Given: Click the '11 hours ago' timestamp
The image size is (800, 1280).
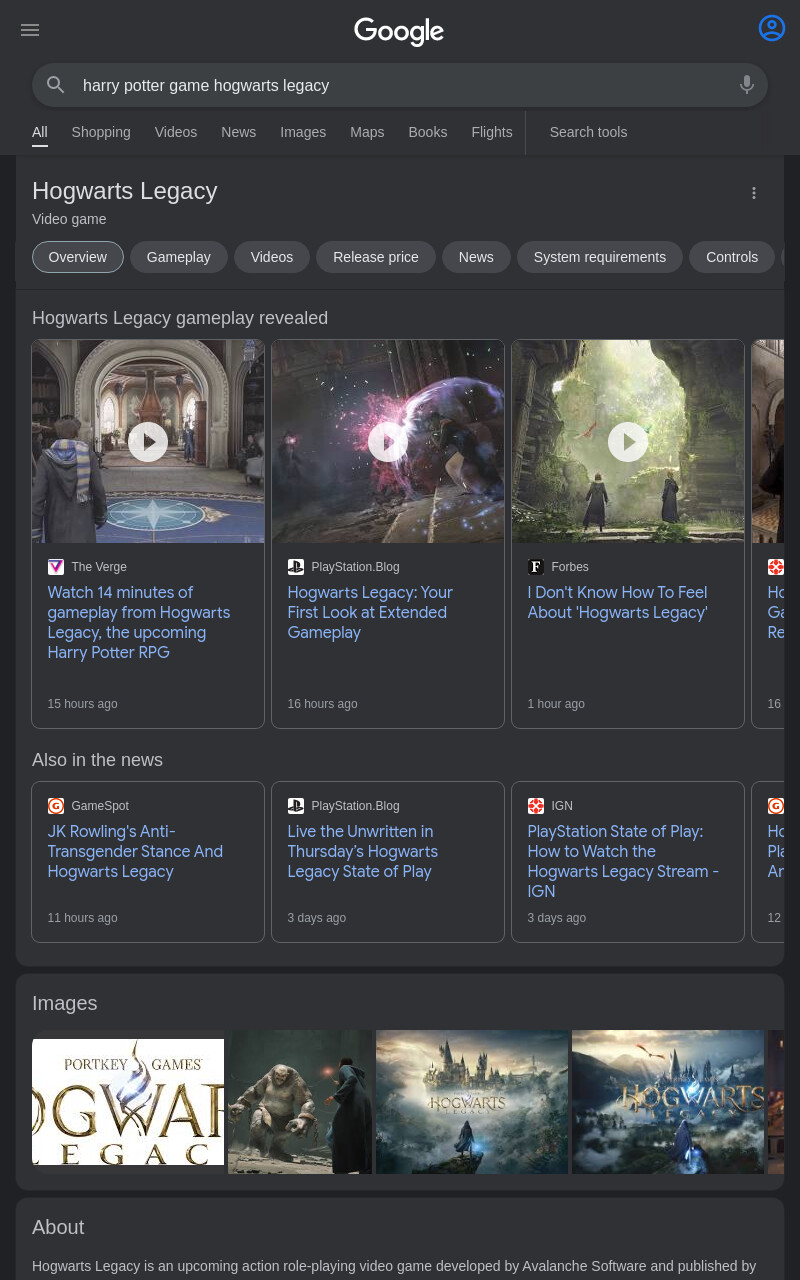Looking at the screenshot, I should [x=83, y=918].
